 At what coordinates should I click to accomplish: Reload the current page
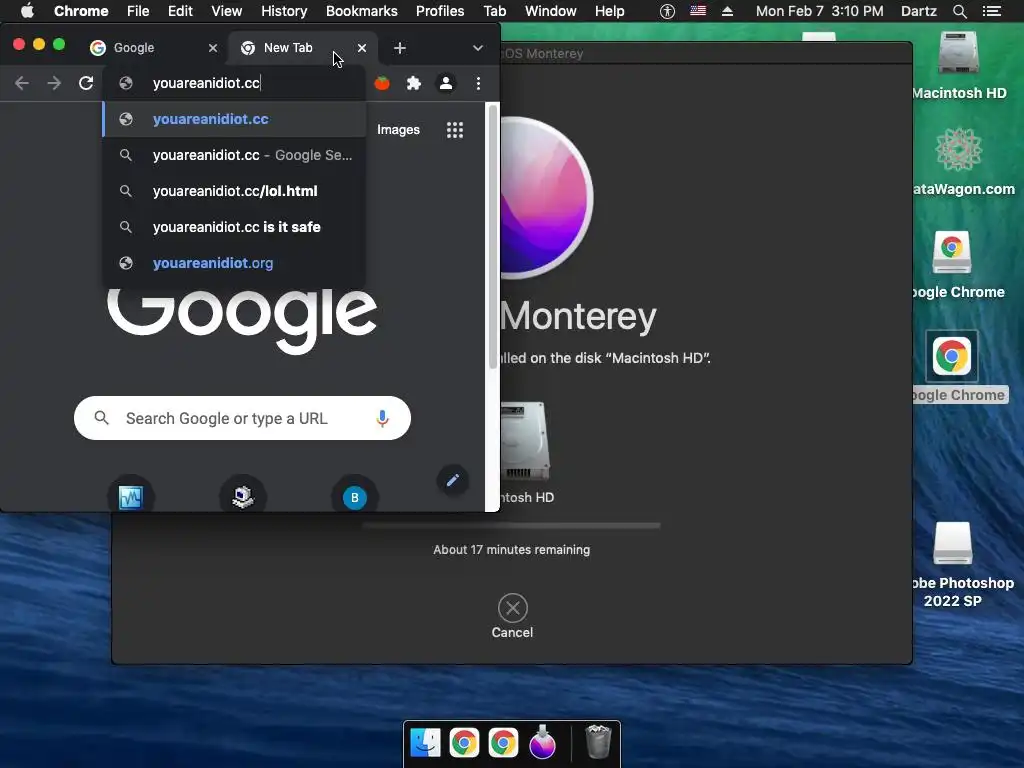point(86,83)
